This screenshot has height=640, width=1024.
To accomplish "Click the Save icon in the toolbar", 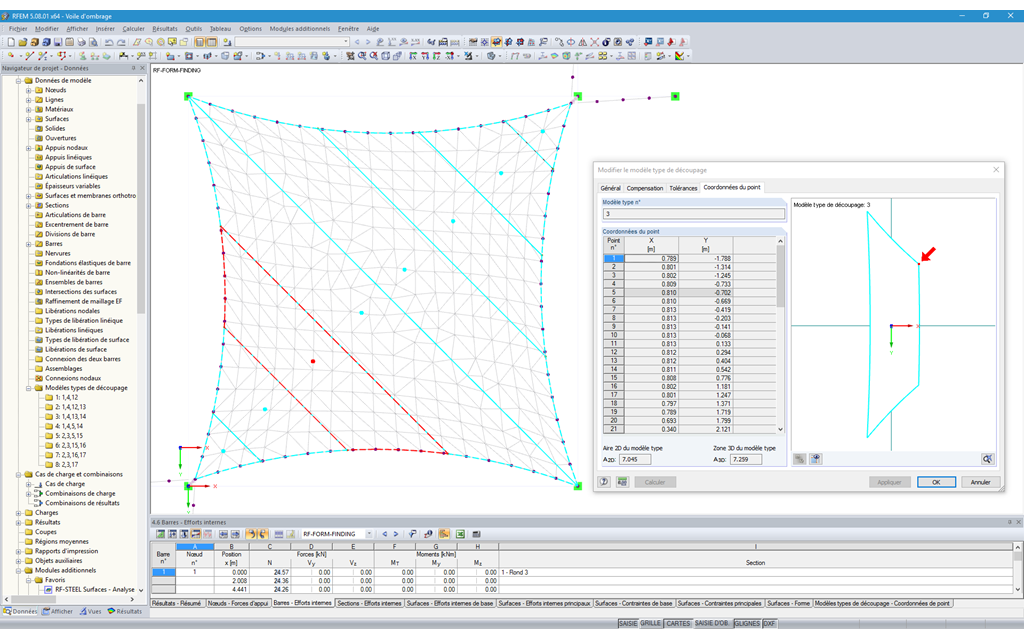I will 57,42.
